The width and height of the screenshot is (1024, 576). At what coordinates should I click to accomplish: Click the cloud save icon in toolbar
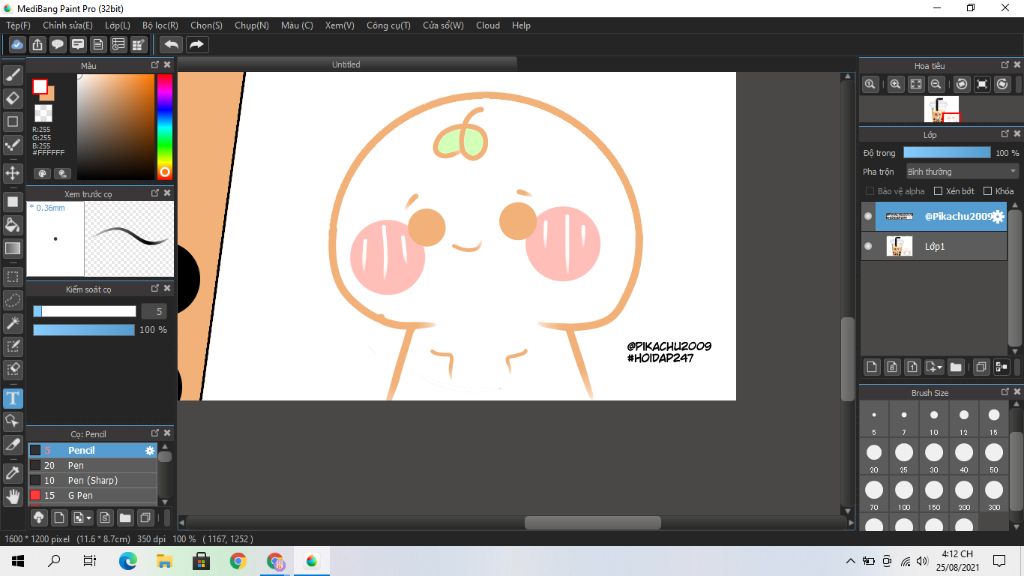[17, 44]
